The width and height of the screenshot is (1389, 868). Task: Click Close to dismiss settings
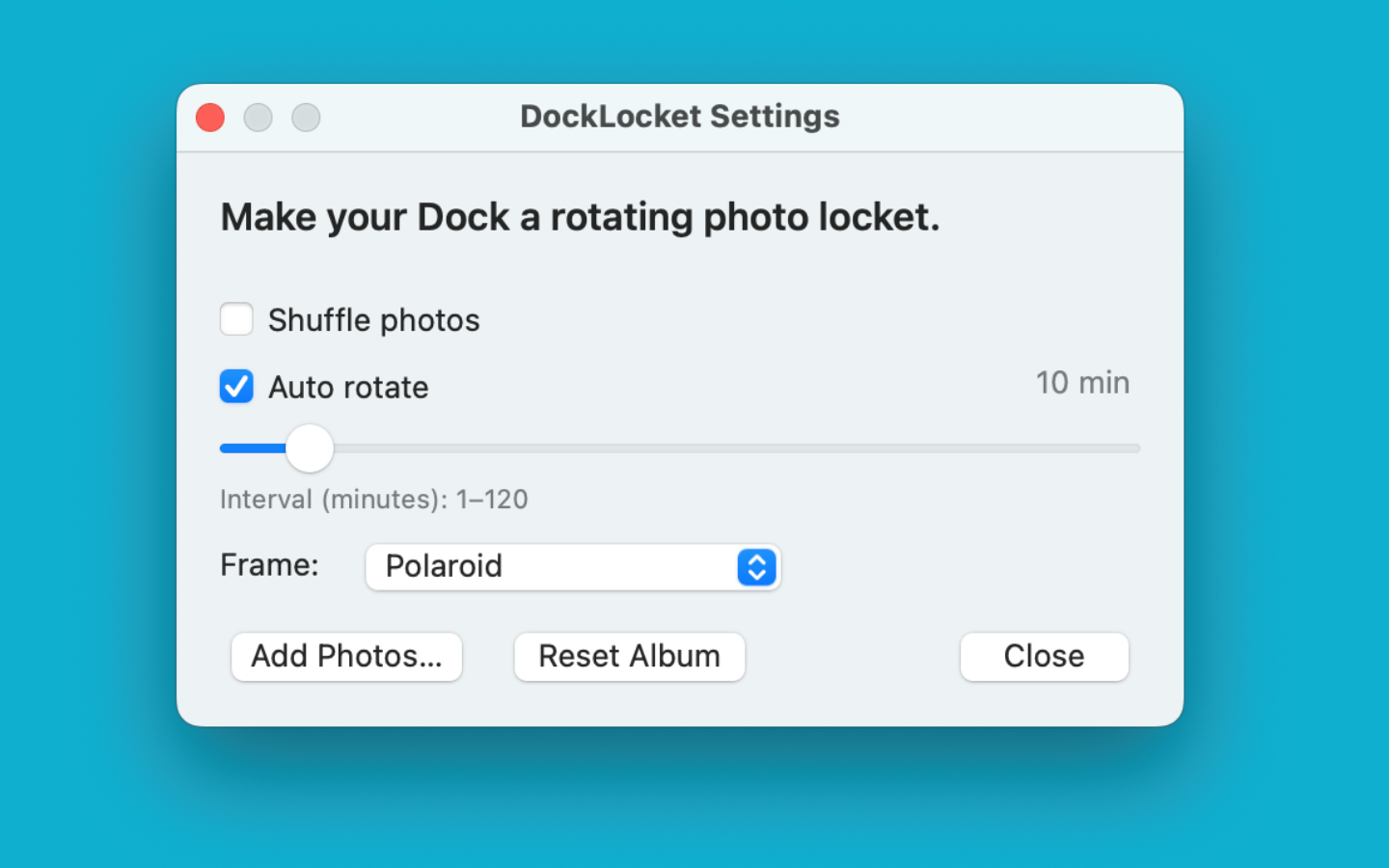(1045, 657)
